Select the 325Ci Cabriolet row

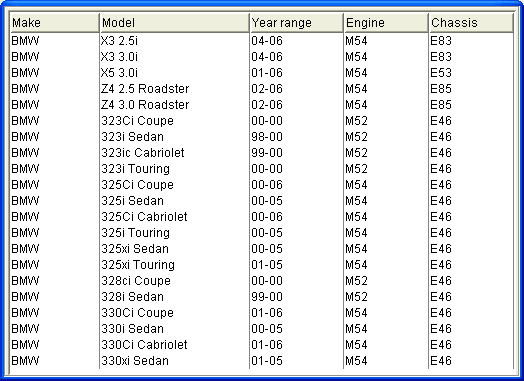point(262,217)
